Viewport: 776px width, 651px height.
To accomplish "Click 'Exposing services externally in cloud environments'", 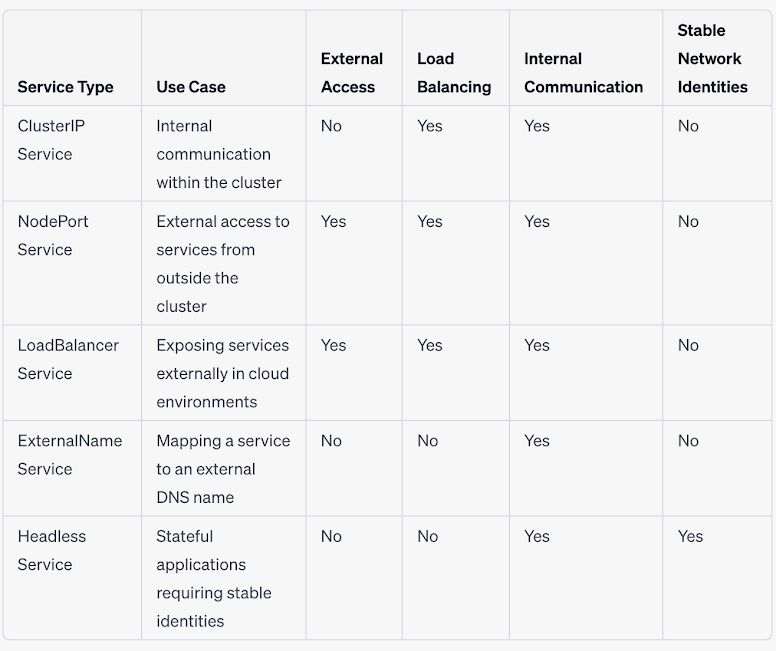I will click(222, 373).
